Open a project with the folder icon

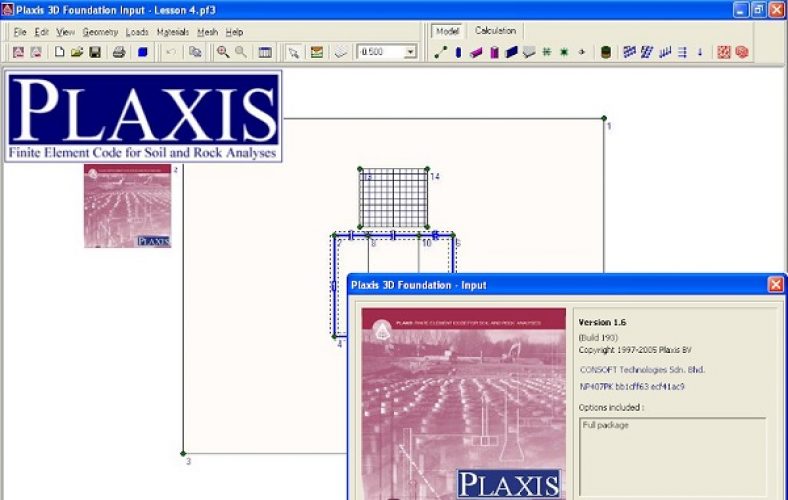77,52
